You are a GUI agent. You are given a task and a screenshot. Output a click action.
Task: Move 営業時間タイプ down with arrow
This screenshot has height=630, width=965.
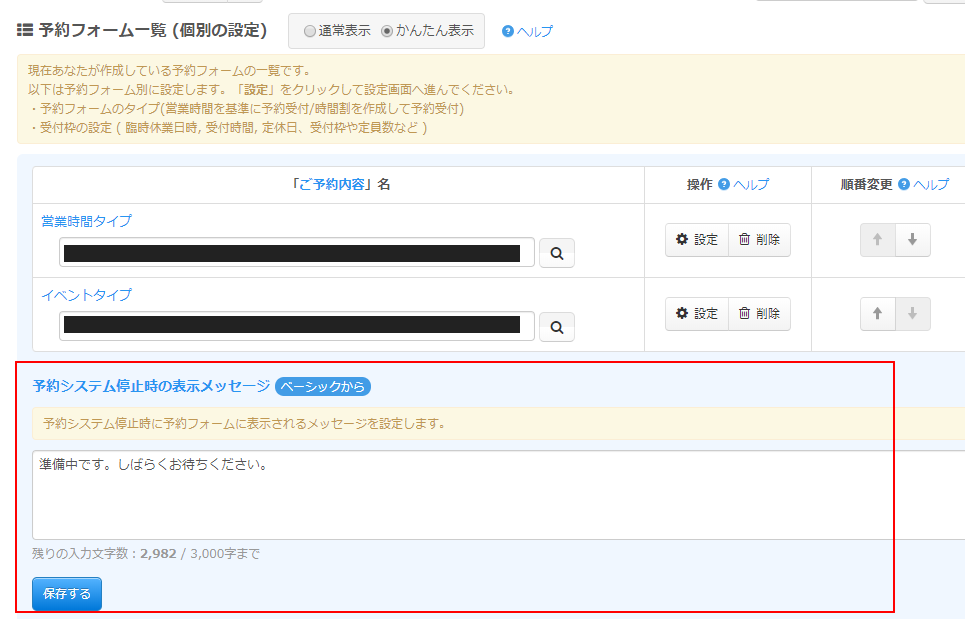912,240
